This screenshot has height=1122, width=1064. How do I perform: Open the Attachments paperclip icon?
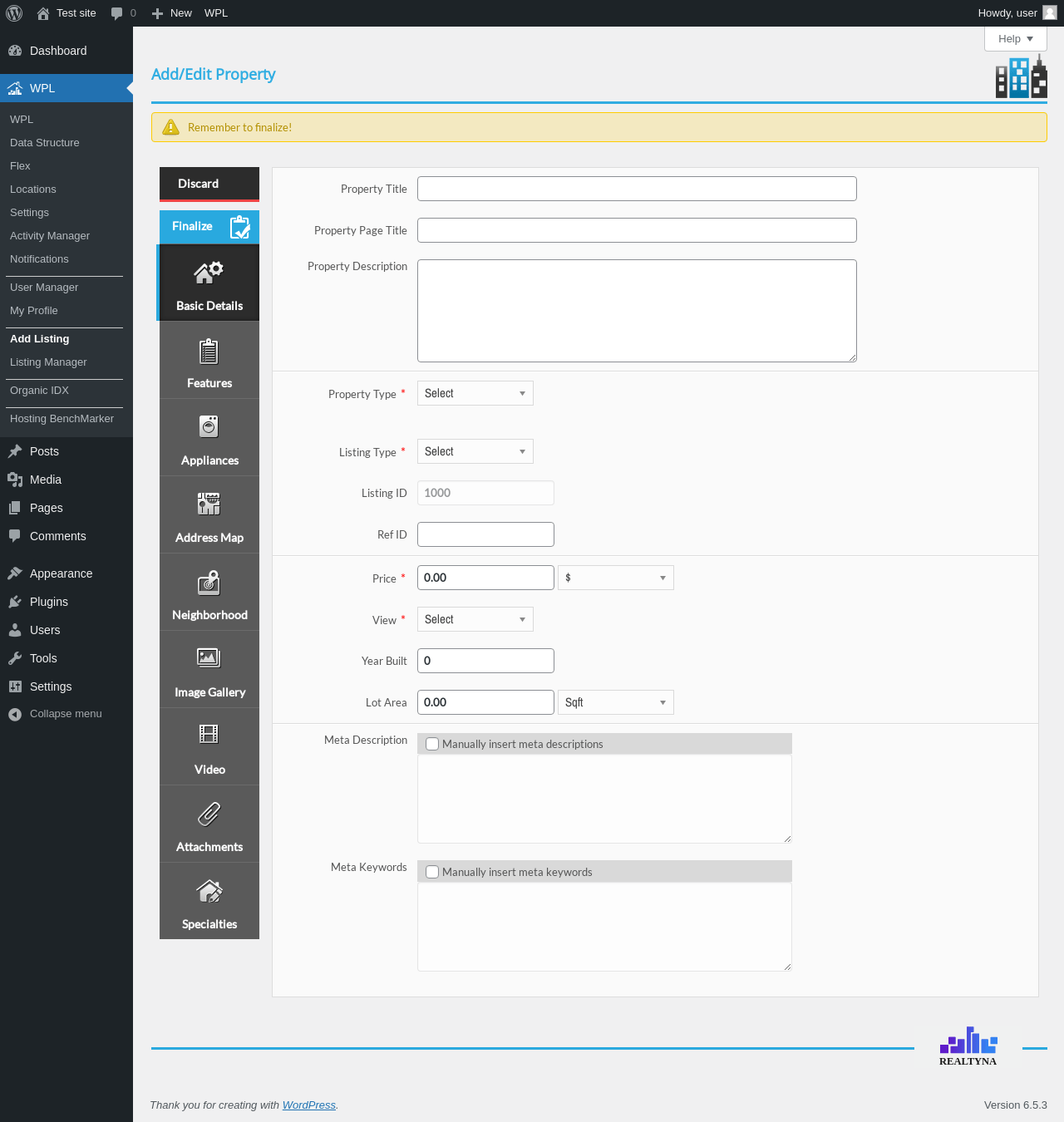coord(209,814)
